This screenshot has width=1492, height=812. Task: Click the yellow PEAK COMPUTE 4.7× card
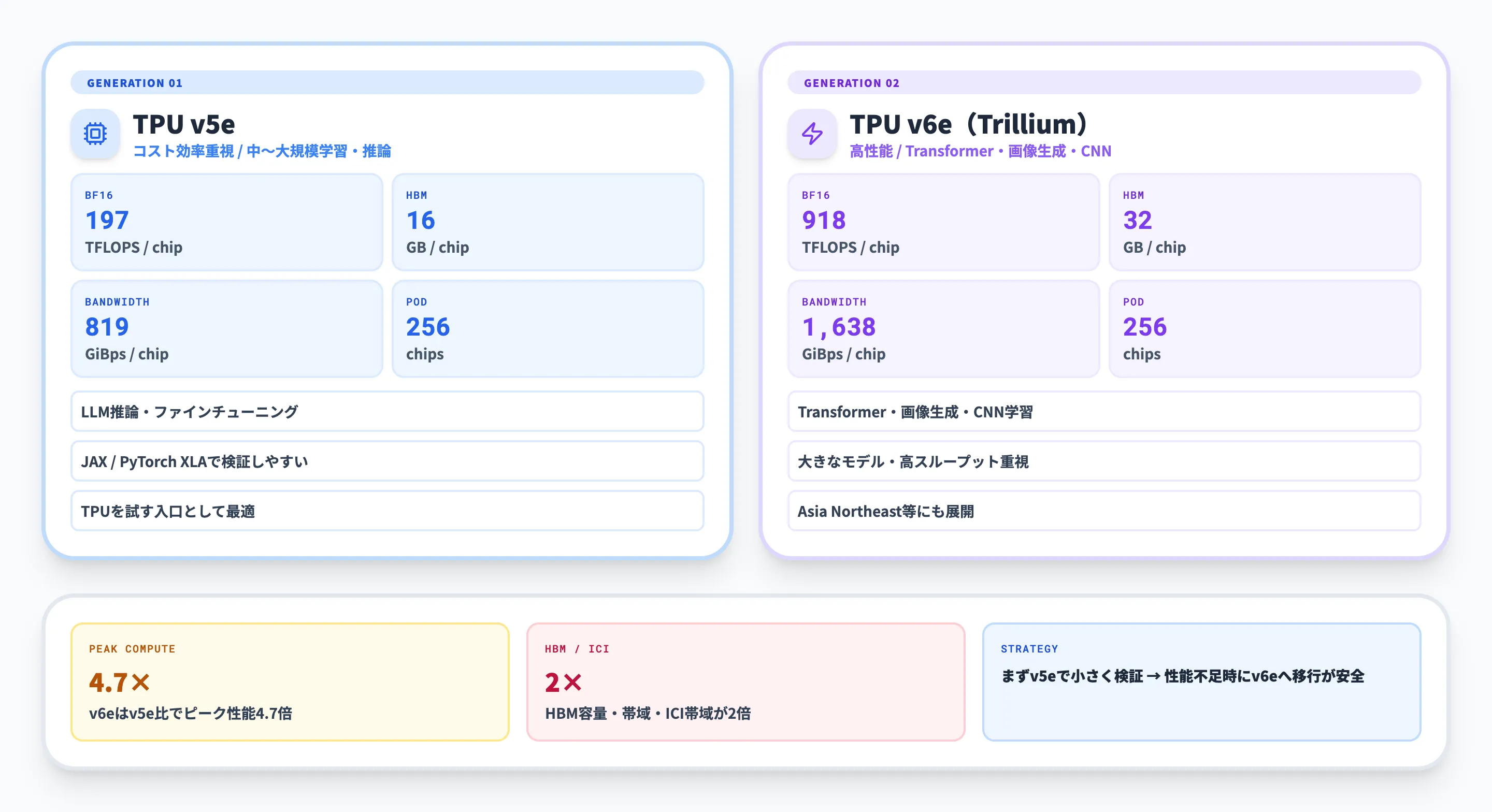(x=290, y=682)
